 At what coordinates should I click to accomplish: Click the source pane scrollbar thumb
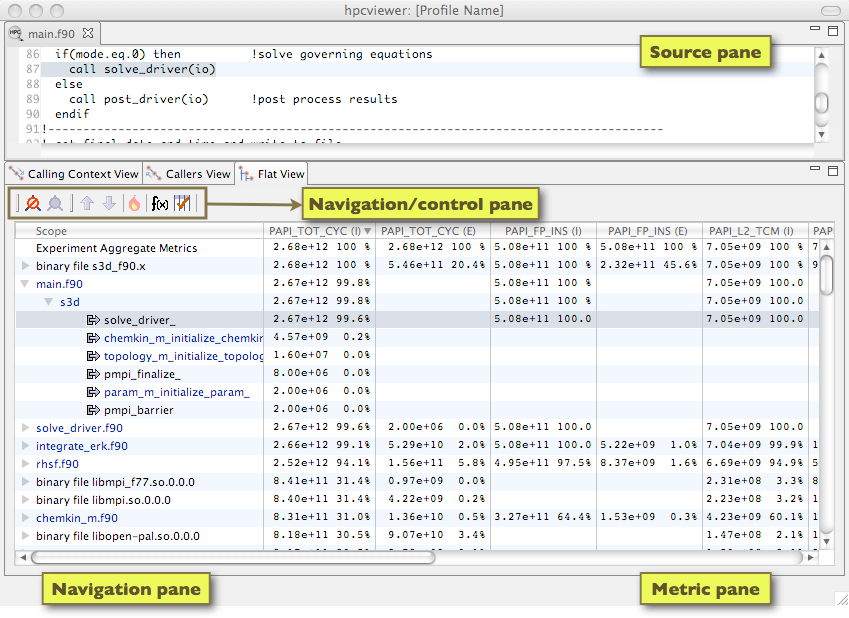pyautogui.click(x=821, y=102)
